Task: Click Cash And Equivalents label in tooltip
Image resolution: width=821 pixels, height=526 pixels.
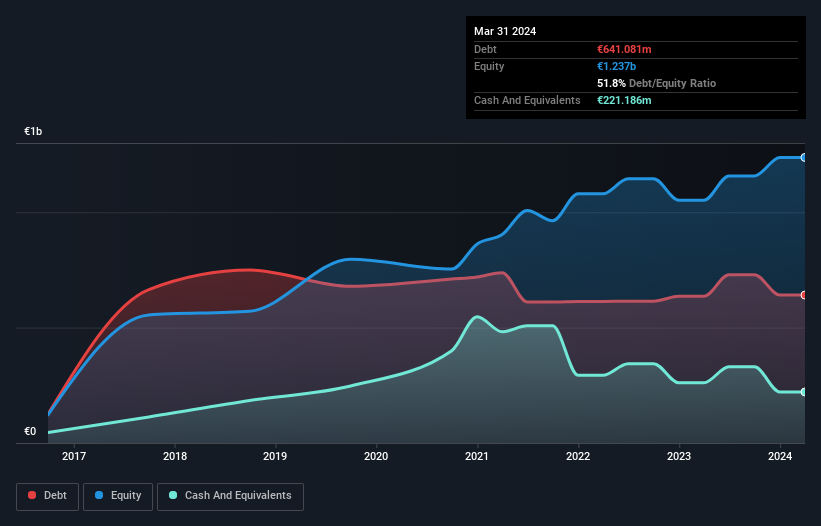Action: tap(527, 100)
